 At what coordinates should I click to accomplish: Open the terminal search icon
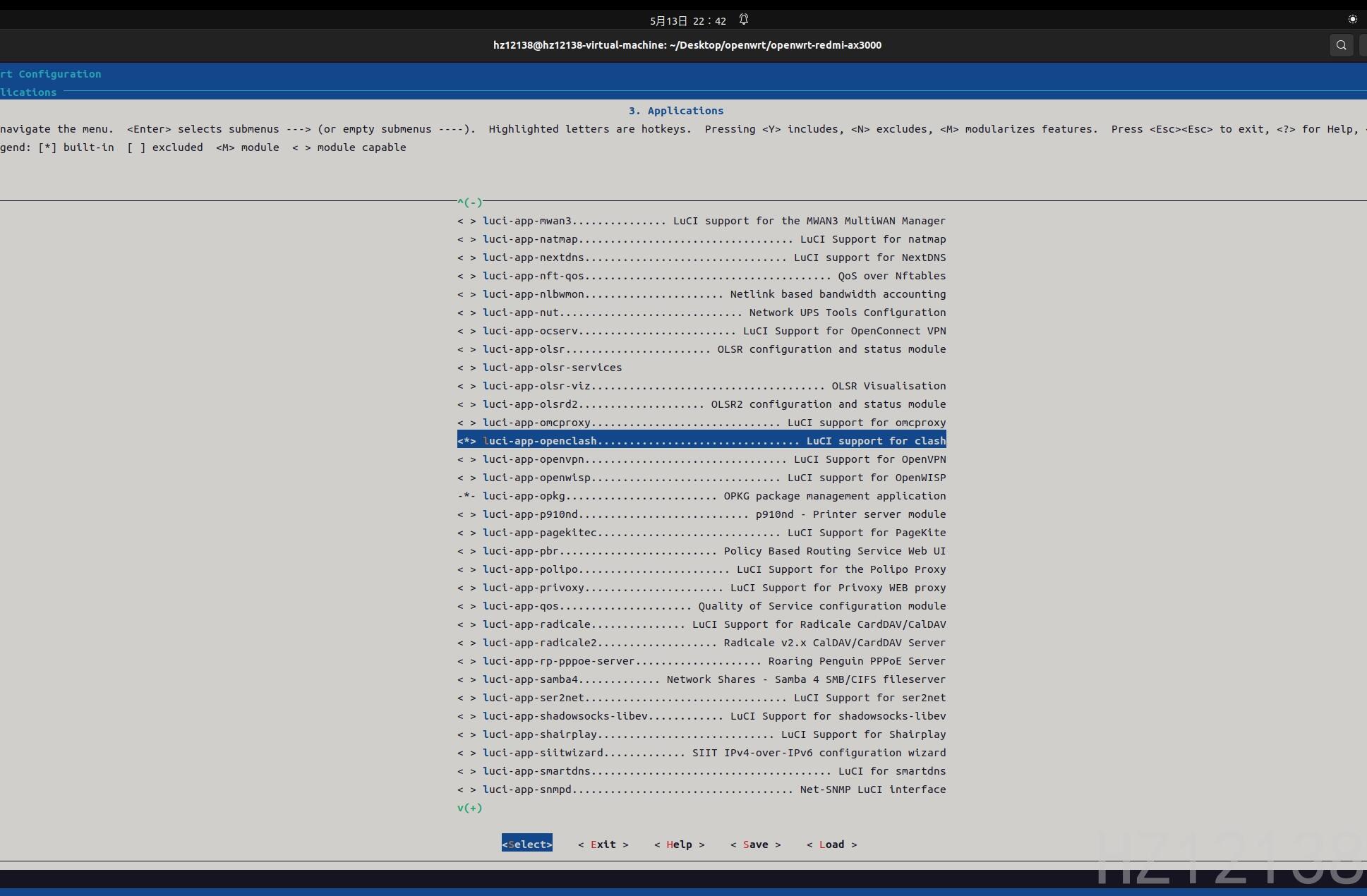point(1341,45)
